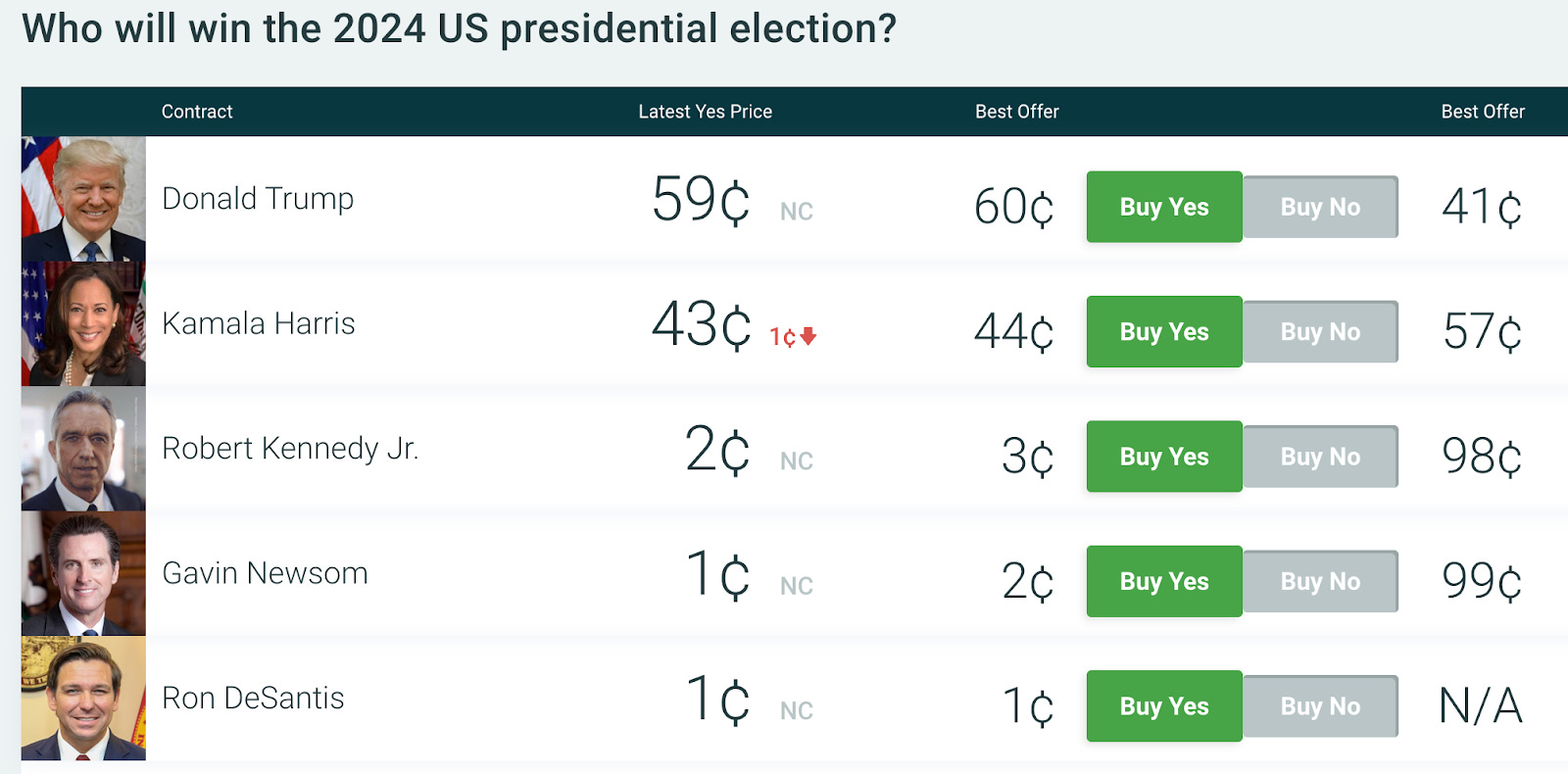The width and height of the screenshot is (1568, 774).
Task: Click Buy No for Donald Trump
Action: [x=1320, y=207]
